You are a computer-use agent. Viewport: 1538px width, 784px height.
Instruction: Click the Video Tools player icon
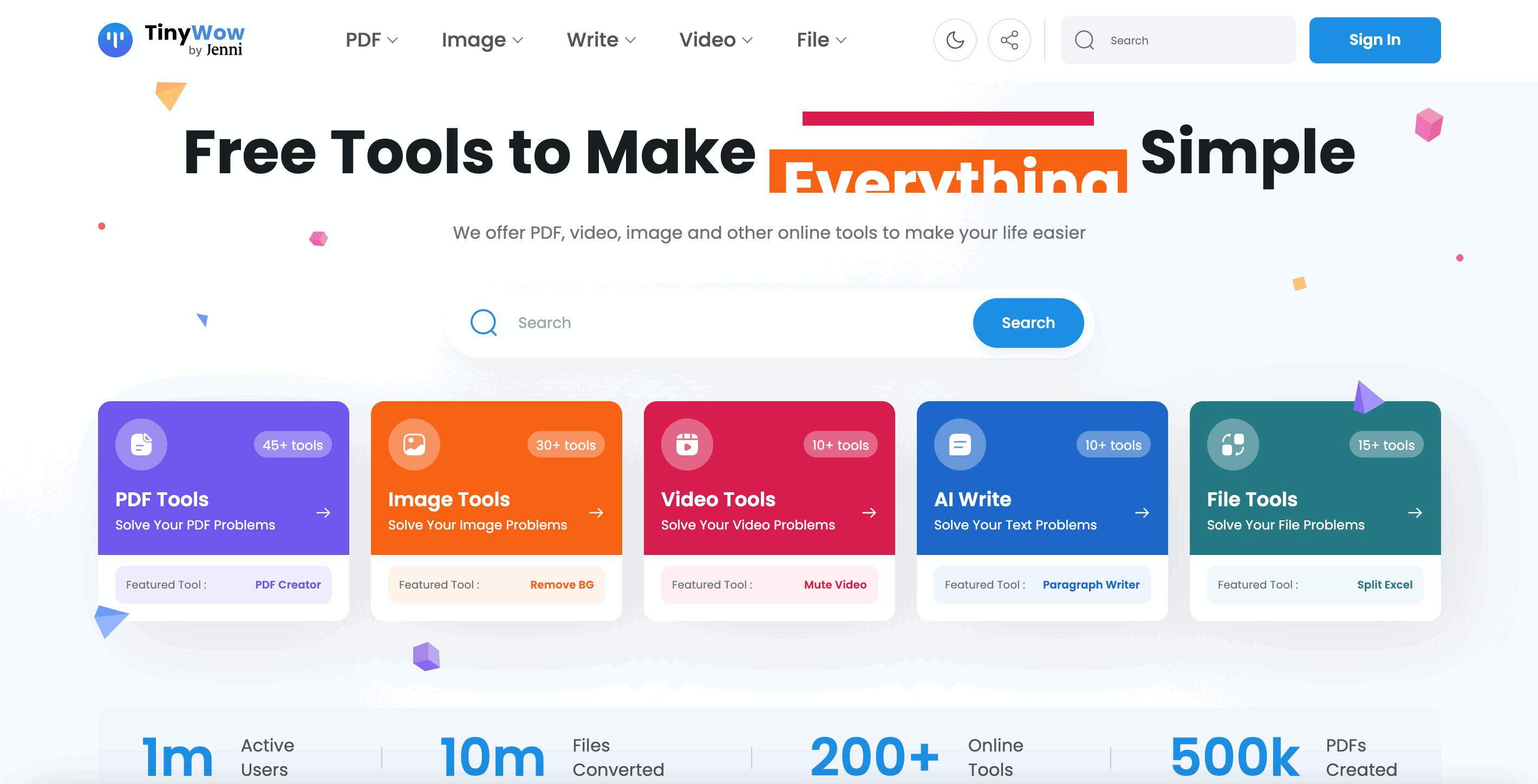click(x=687, y=444)
